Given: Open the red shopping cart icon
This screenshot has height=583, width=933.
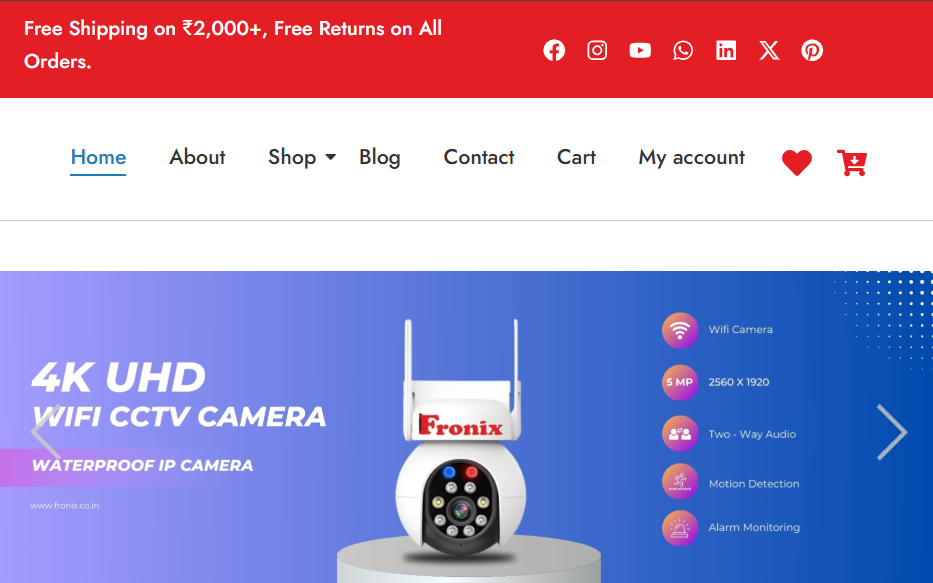Looking at the screenshot, I should tap(851, 162).
